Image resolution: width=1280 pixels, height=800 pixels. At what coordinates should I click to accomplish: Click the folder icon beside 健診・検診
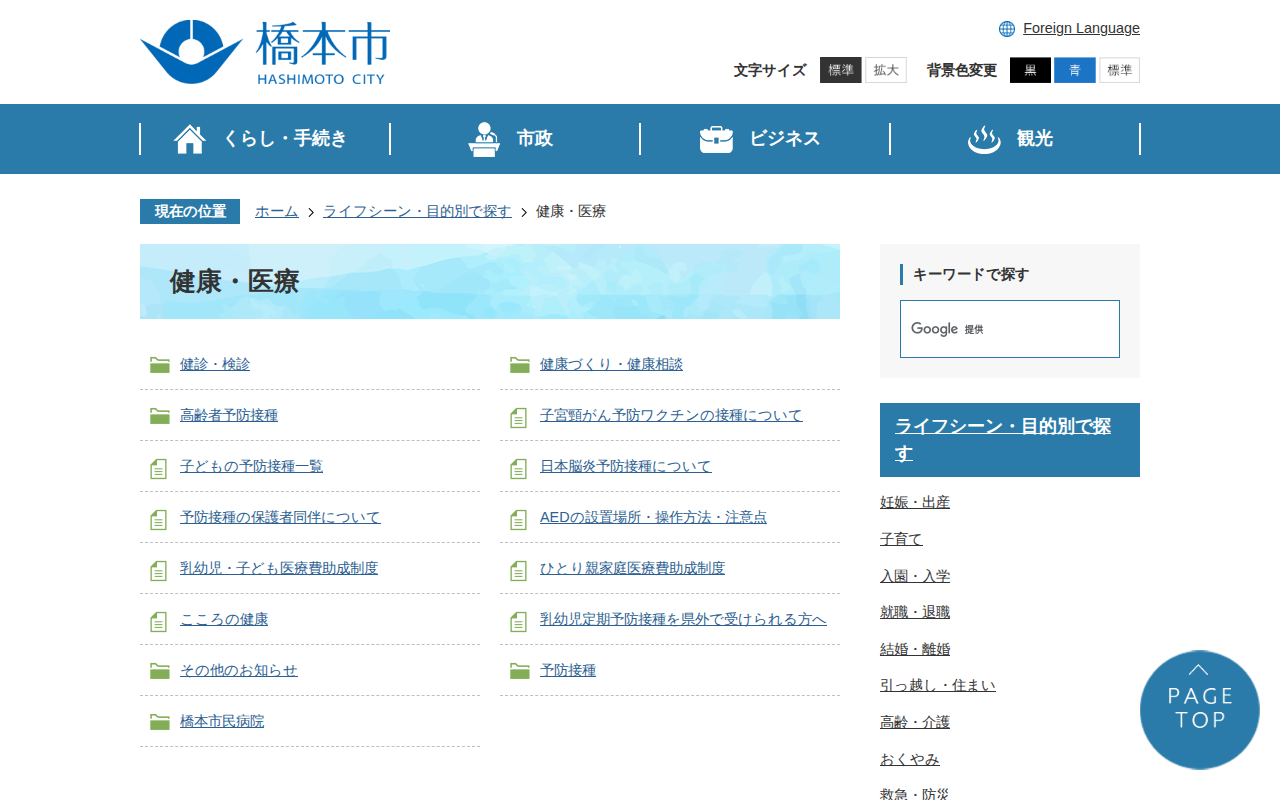click(159, 365)
